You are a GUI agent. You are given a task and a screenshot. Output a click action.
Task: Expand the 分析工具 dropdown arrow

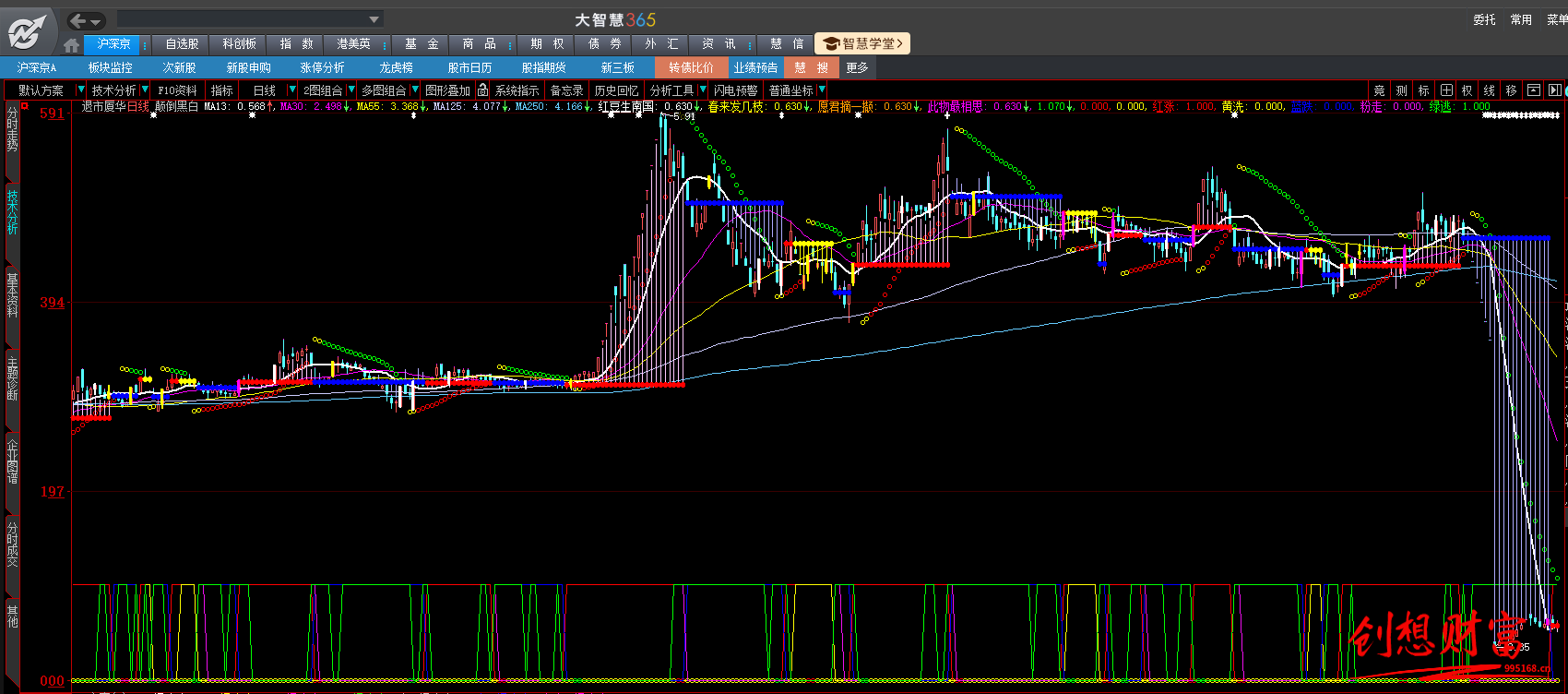point(702,90)
